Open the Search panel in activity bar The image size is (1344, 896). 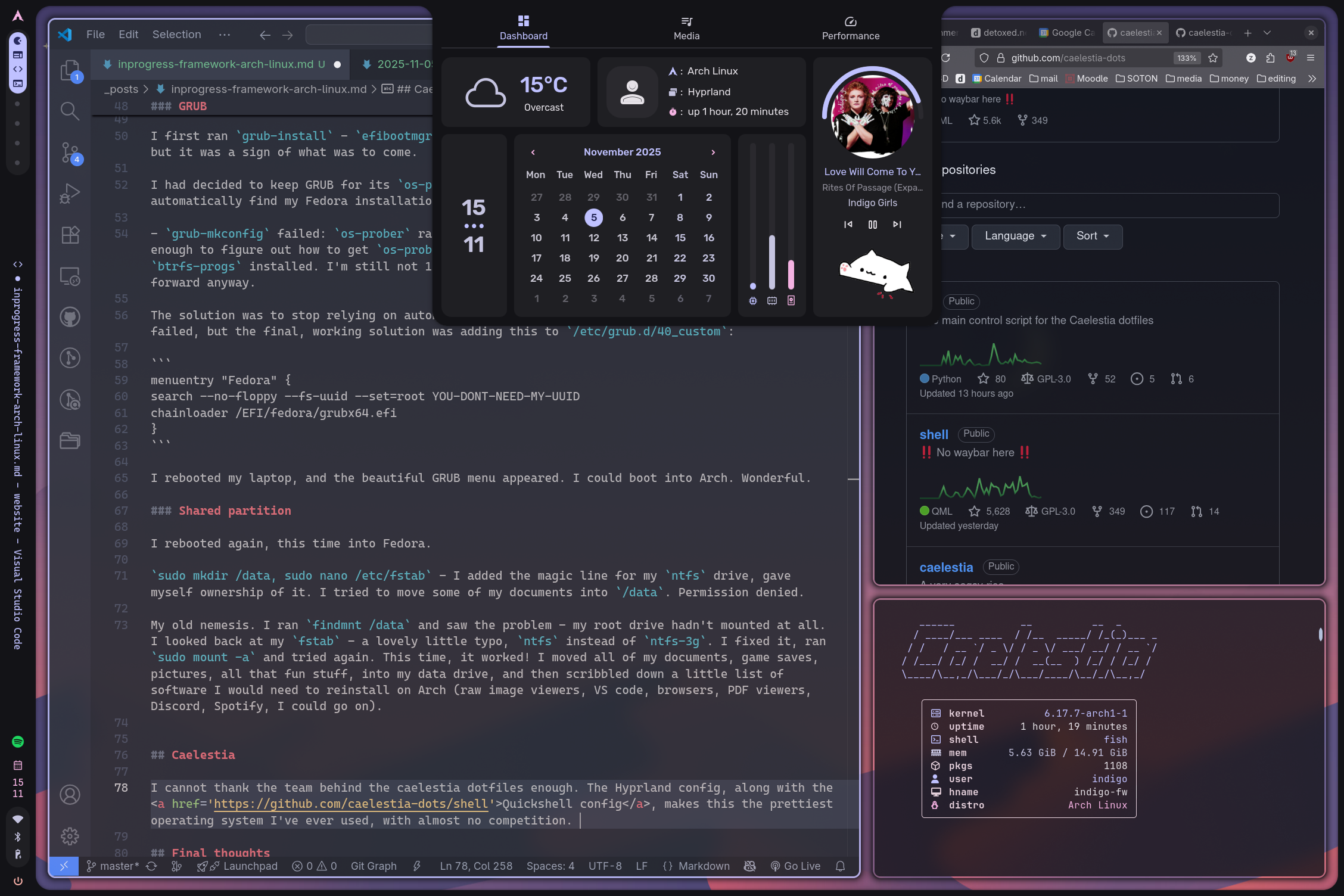coord(70,111)
